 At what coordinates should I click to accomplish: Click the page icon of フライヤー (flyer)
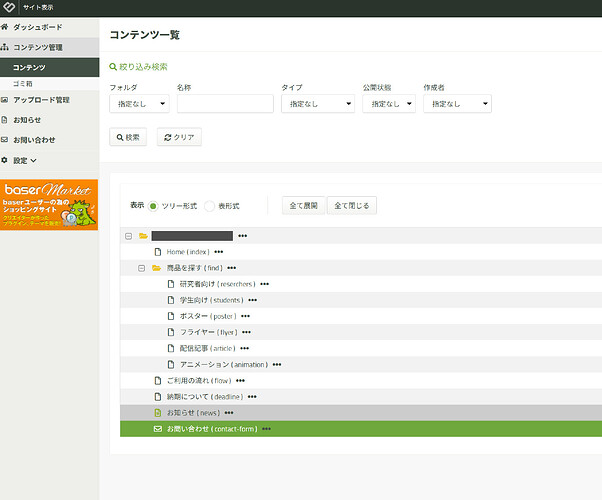pos(170,332)
